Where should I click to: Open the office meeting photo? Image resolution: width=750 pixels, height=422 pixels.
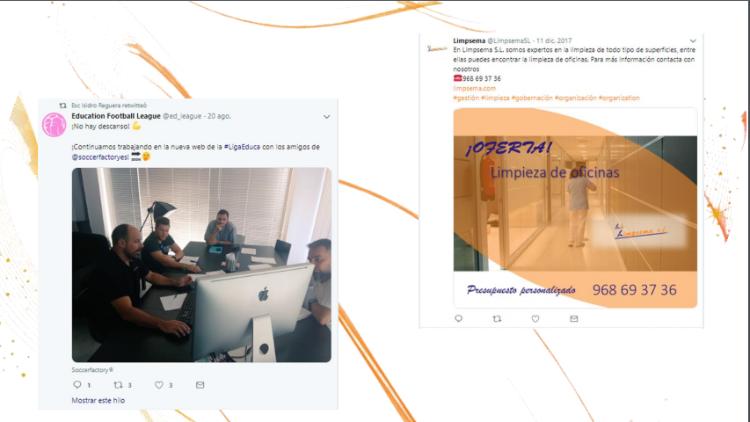(201, 265)
